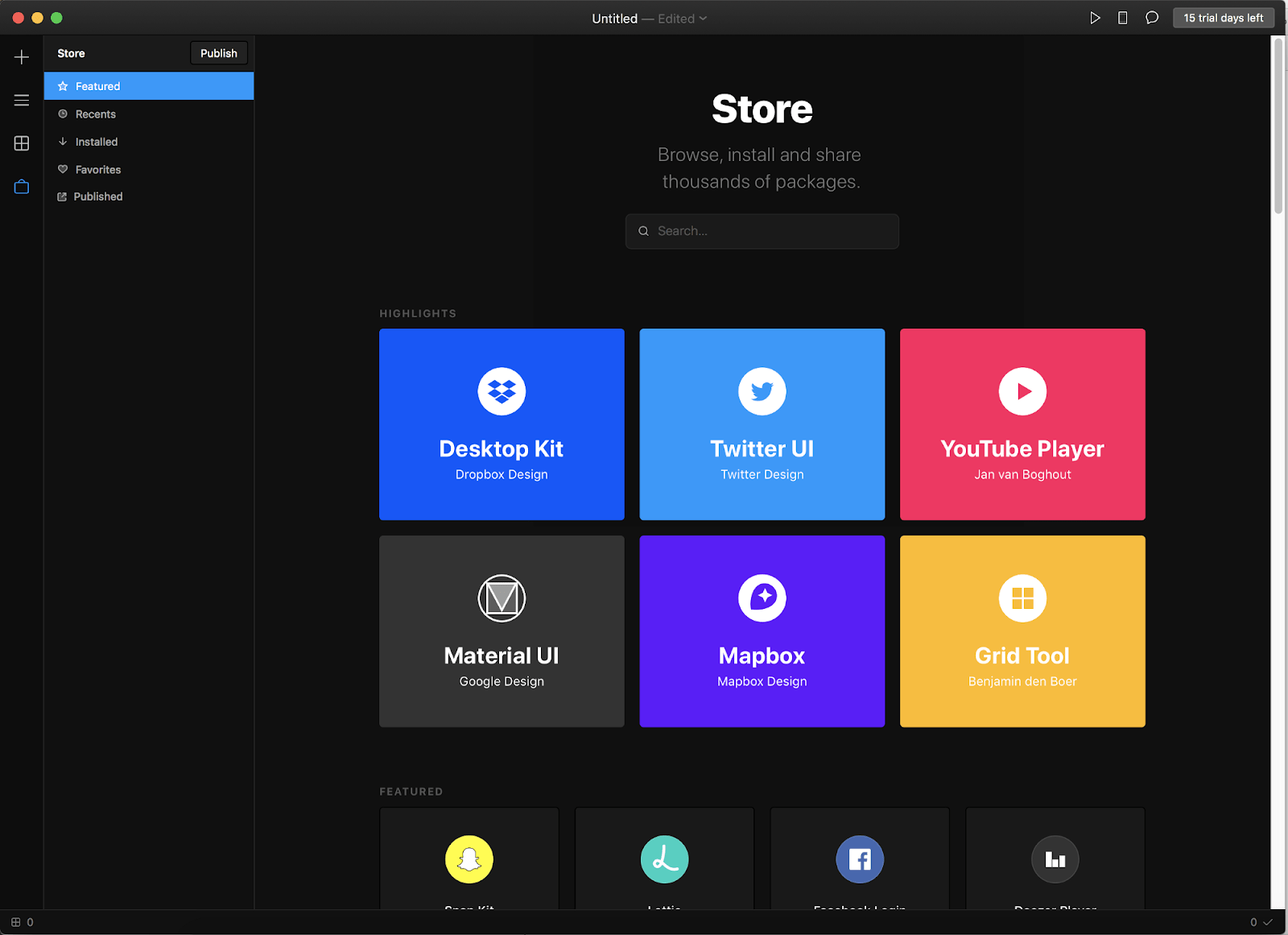The height and width of the screenshot is (935, 1288).
Task: Click the Facebook logo icon
Action: pos(860,859)
